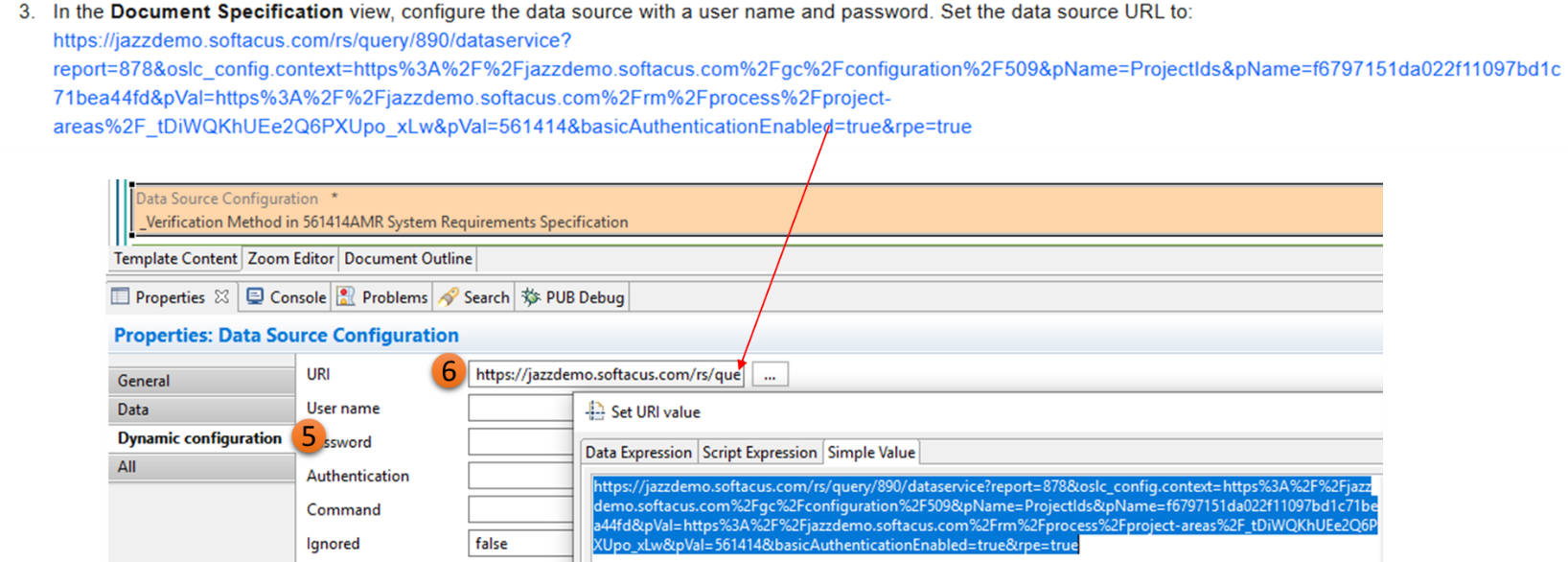Image resolution: width=1568 pixels, height=562 pixels.
Task: Open the jazzdemo data source URL link
Action: pyautogui.click(x=806, y=83)
